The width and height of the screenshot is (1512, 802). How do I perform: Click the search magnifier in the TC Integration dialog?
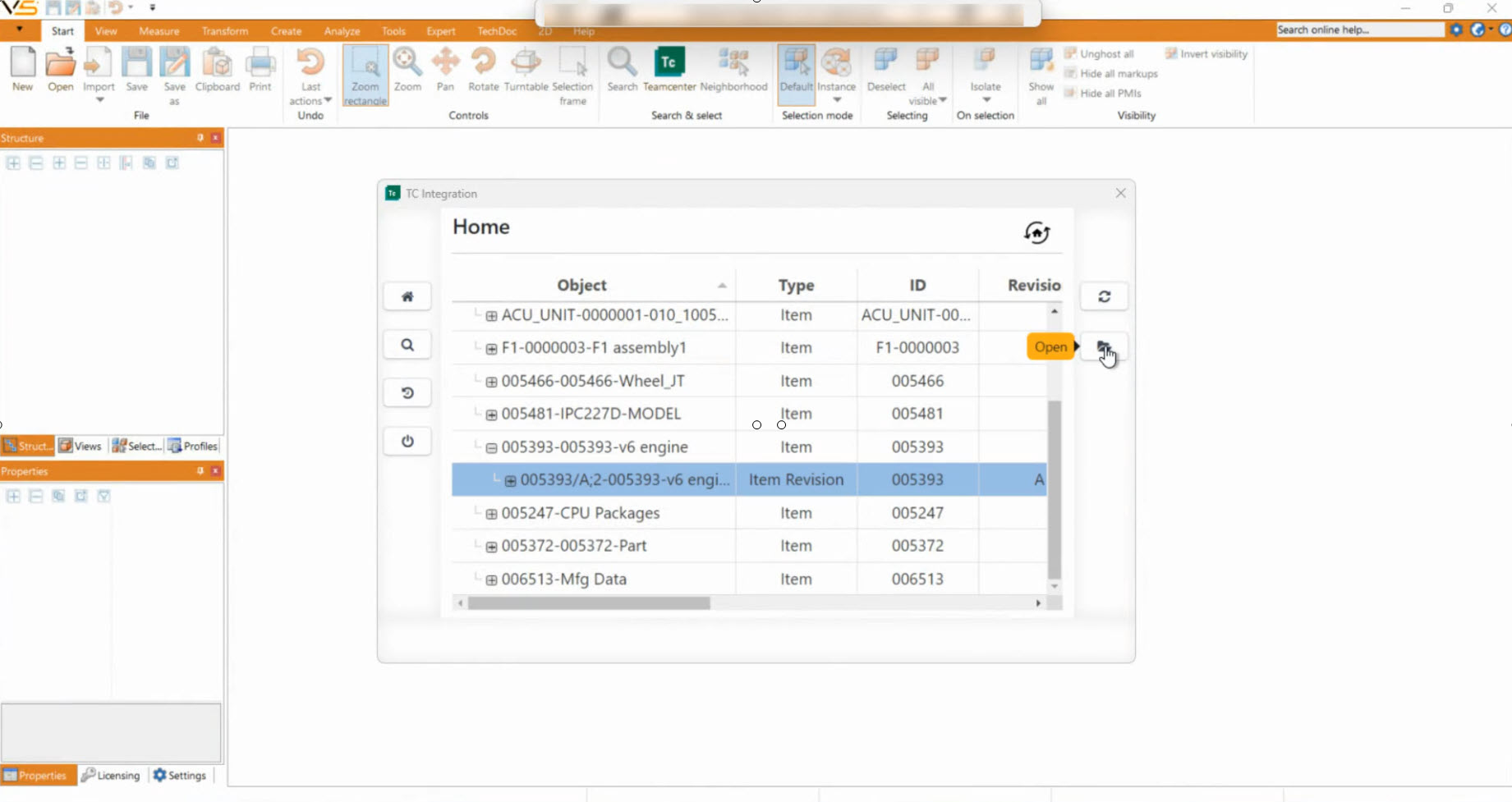point(407,344)
